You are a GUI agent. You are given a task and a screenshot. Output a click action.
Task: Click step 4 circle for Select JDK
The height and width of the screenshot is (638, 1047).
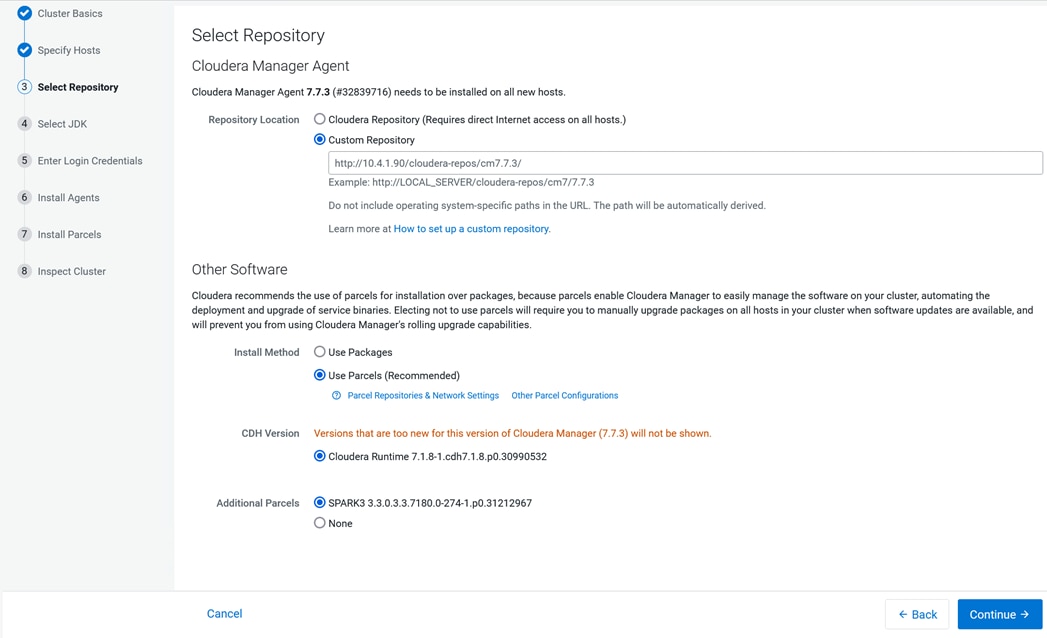[25, 124]
